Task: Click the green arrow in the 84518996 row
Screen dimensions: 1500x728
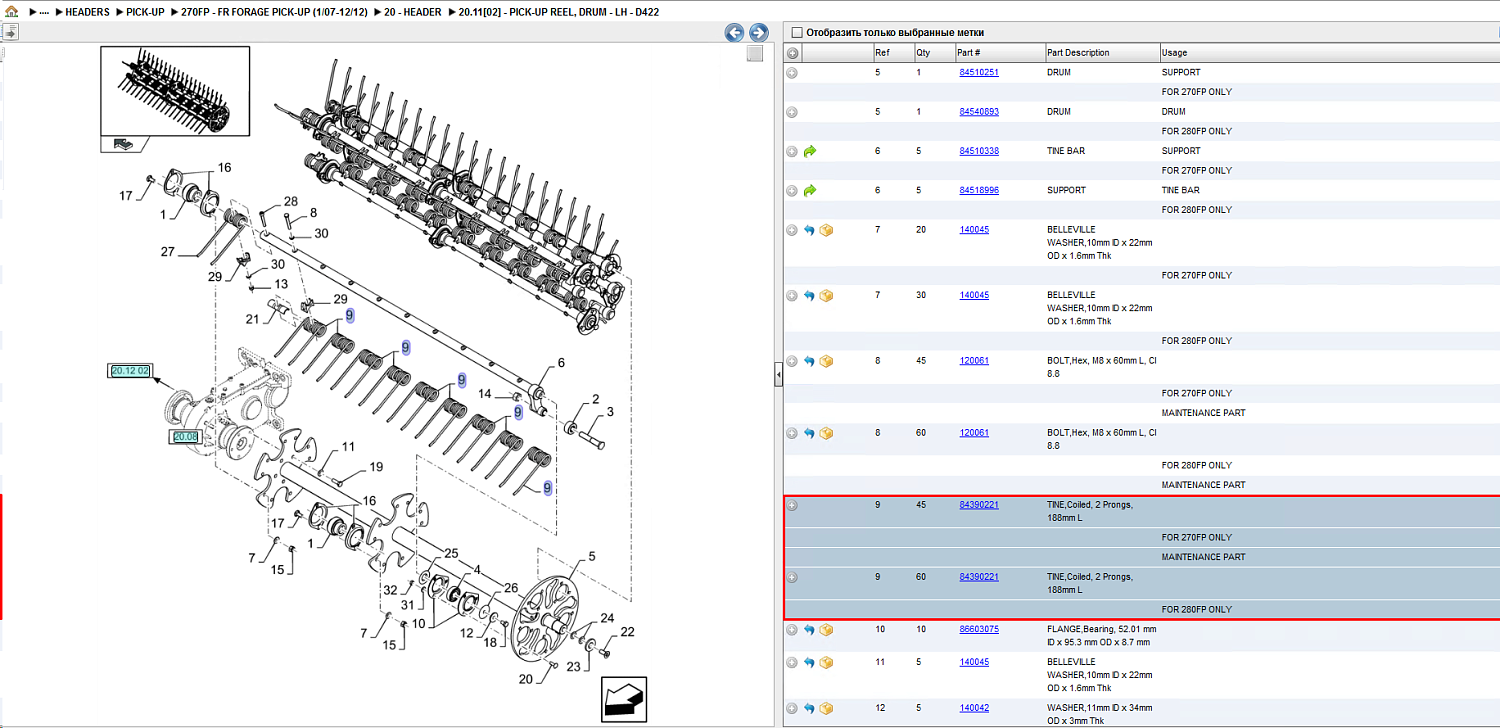Action: pyautogui.click(x=810, y=190)
